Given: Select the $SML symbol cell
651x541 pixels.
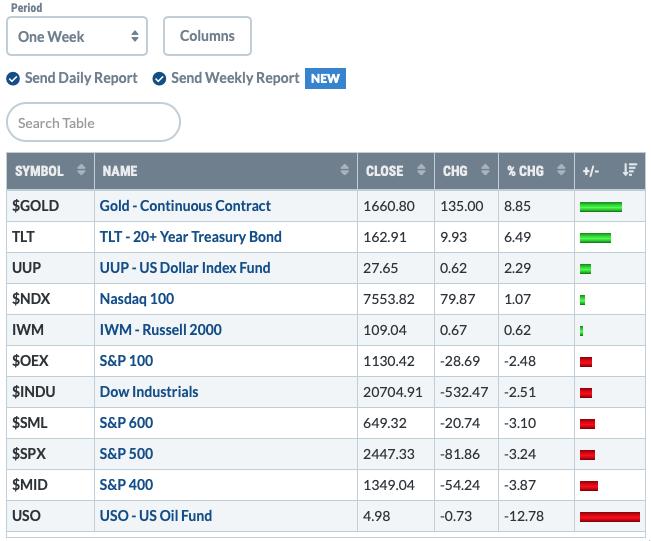Looking at the screenshot, I should [x=51, y=423].
